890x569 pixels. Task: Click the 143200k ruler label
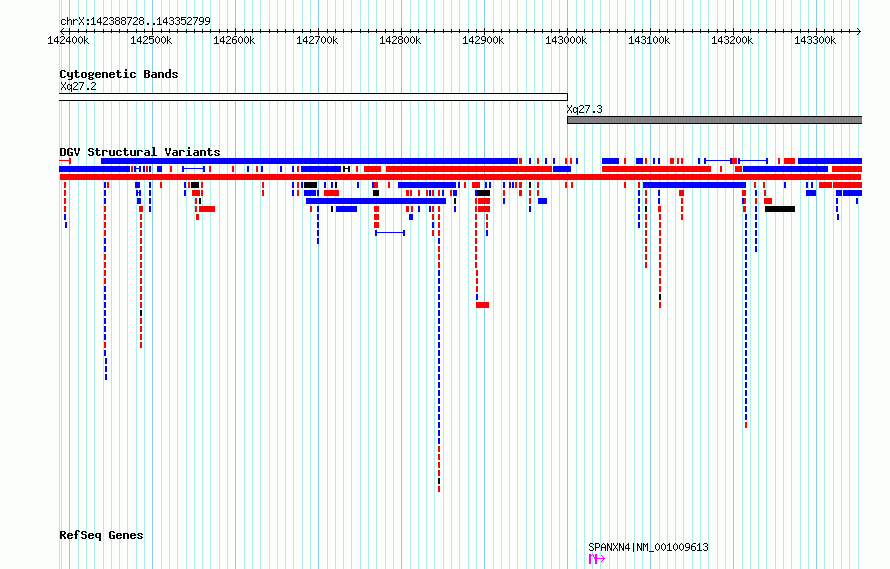point(732,40)
